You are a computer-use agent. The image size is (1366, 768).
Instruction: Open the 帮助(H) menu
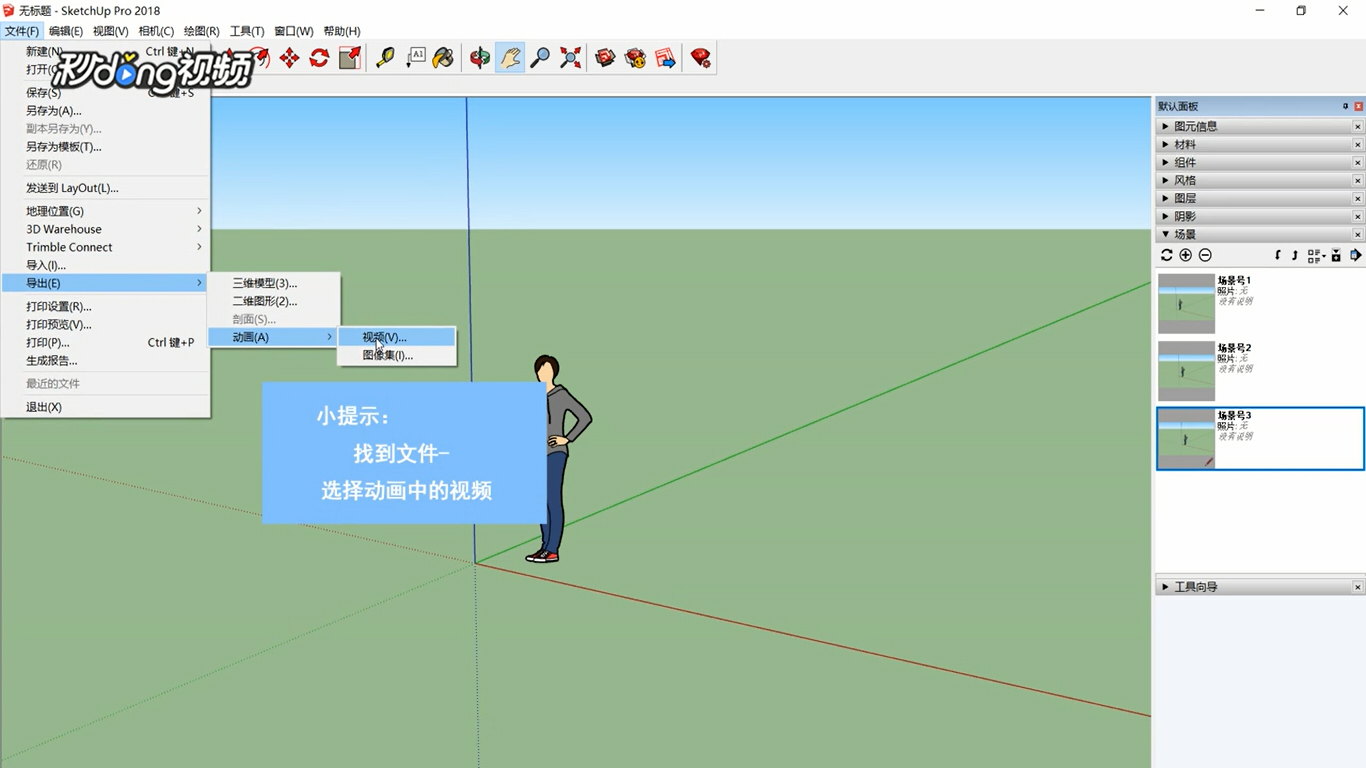(x=342, y=31)
